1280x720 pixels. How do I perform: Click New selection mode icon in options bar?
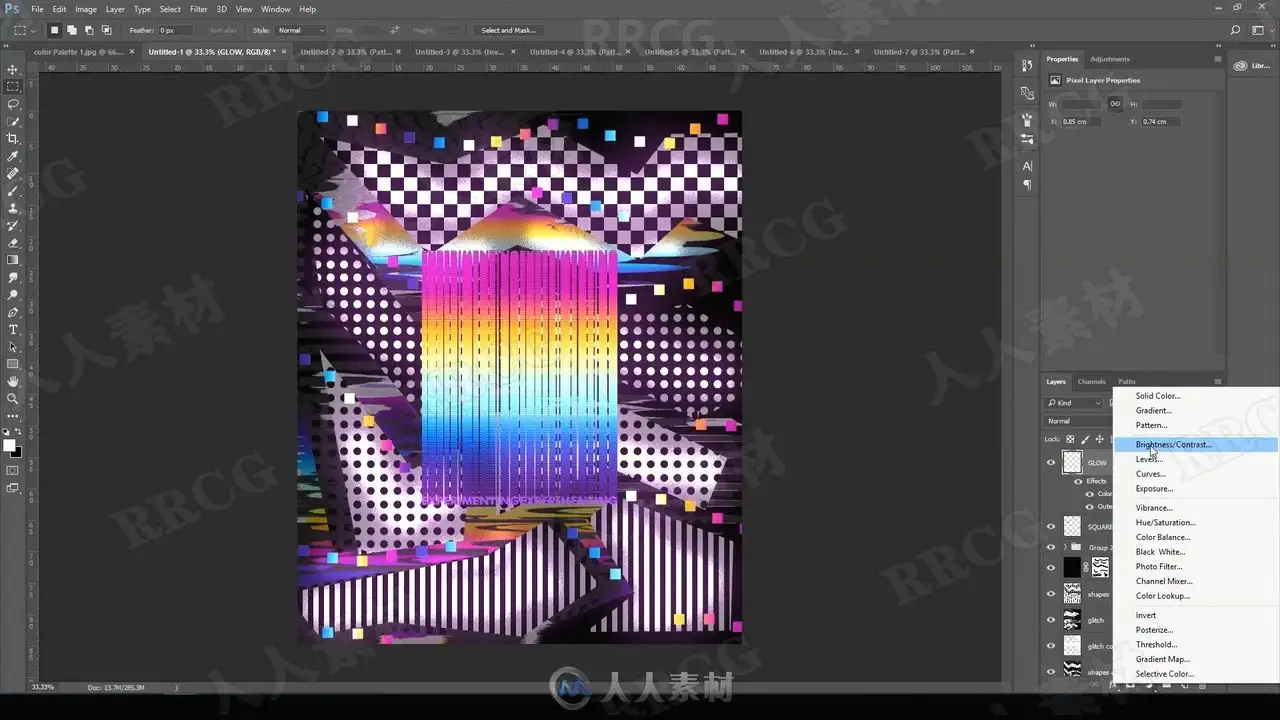[55, 30]
